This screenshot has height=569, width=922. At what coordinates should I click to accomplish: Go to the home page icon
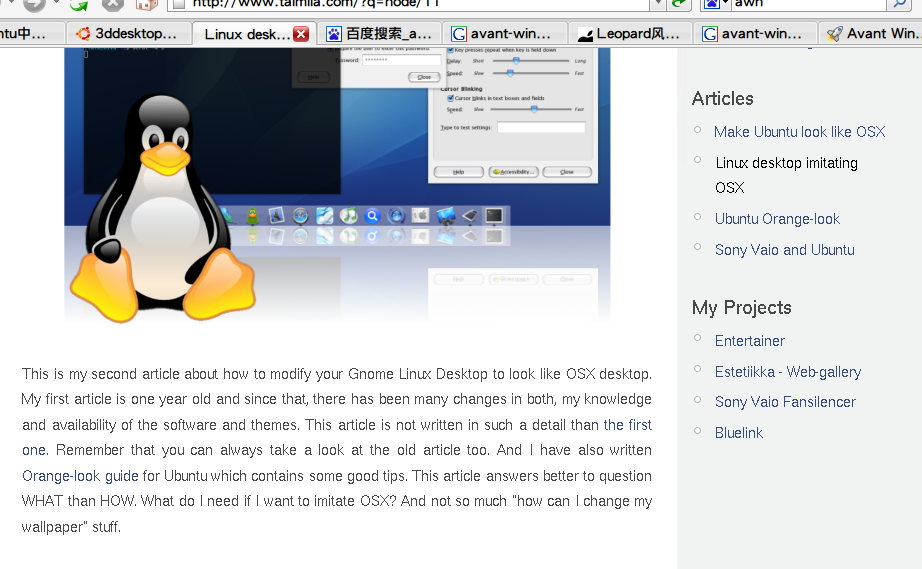click(146, 4)
